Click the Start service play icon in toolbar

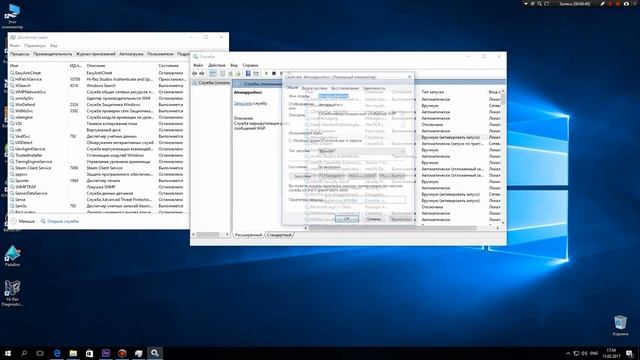[x=267, y=73]
